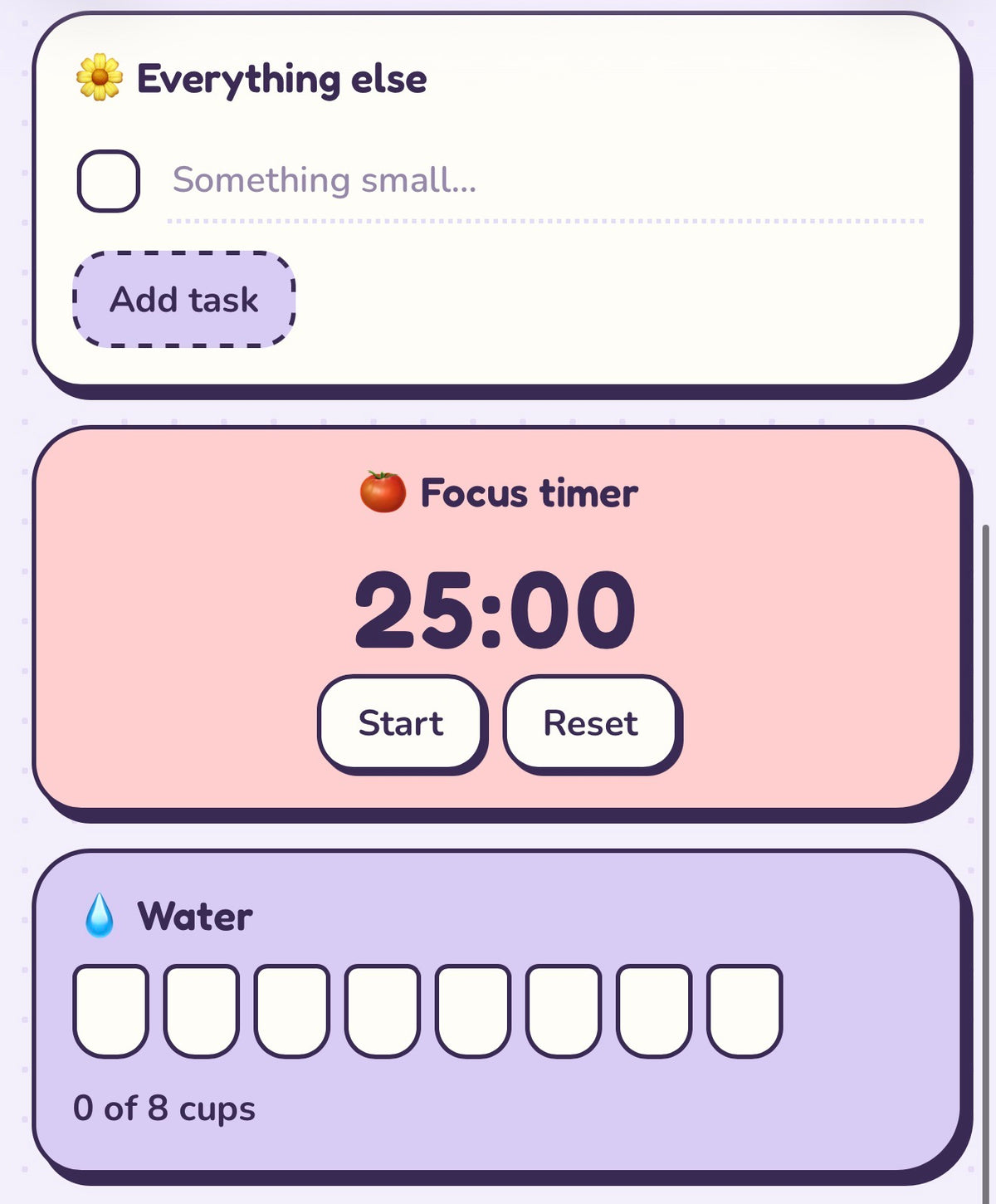Click the 'Everything else' section heading
Viewport: 996px width, 1204px height.
(281, 80)
